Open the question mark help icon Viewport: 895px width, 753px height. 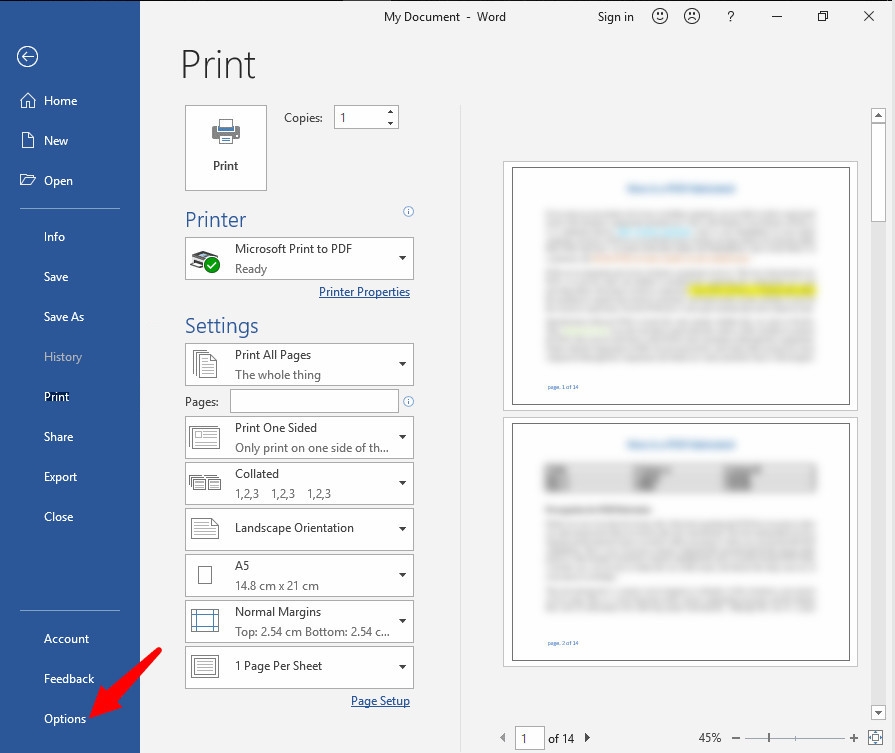pos(731,17)
